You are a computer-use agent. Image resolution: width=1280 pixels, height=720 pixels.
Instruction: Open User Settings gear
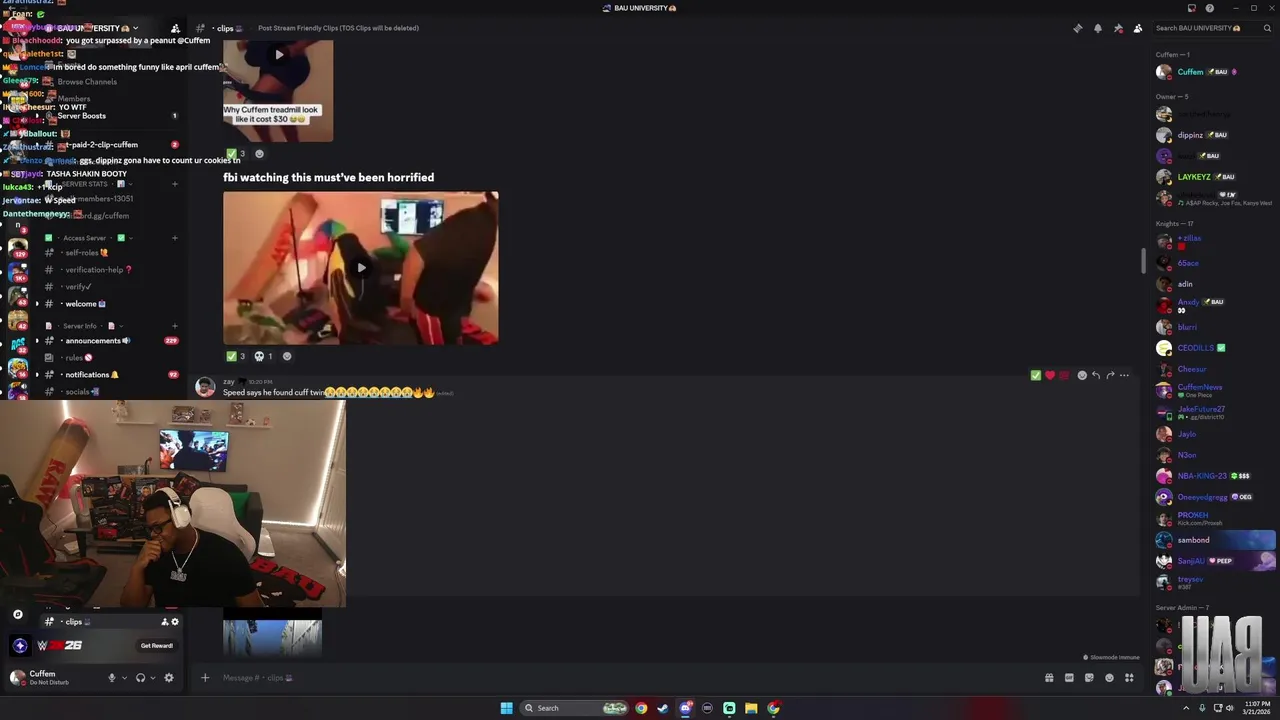(168, 678)
